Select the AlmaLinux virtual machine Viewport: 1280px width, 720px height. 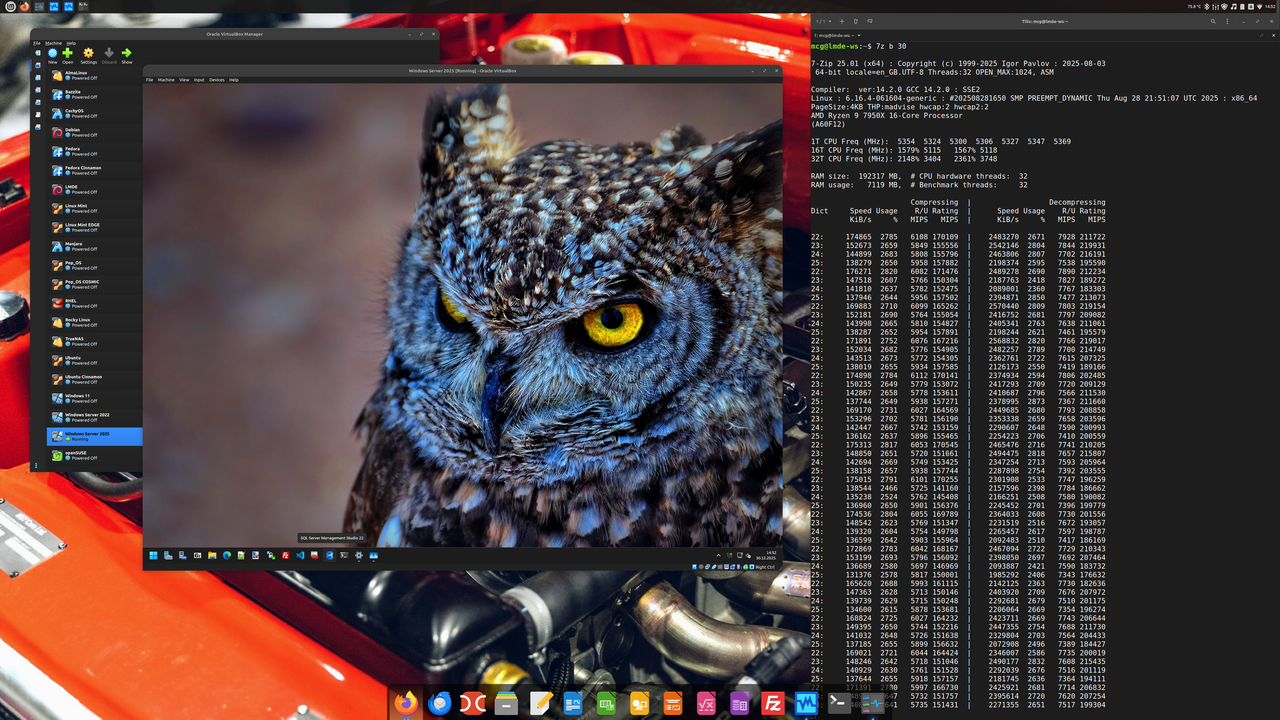(94, 75)
